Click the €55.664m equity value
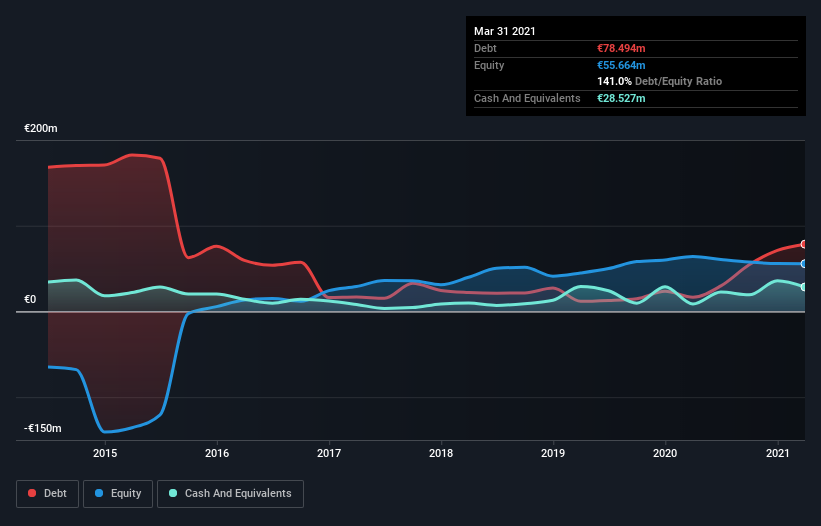Image resolution: width=821 pixels, height=526 pixels. pyautogui.click(x=621, y=65)
